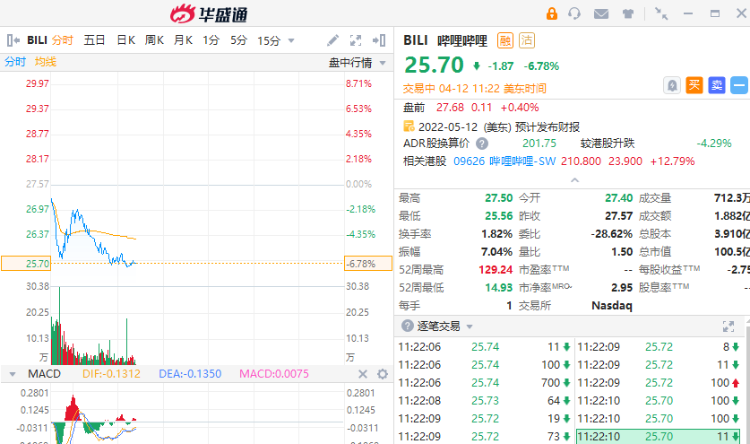Image resolution: width=750 pixels, height=444 pixels.
Task: Switch to the 日K chart tab
Action: (125, 41)
